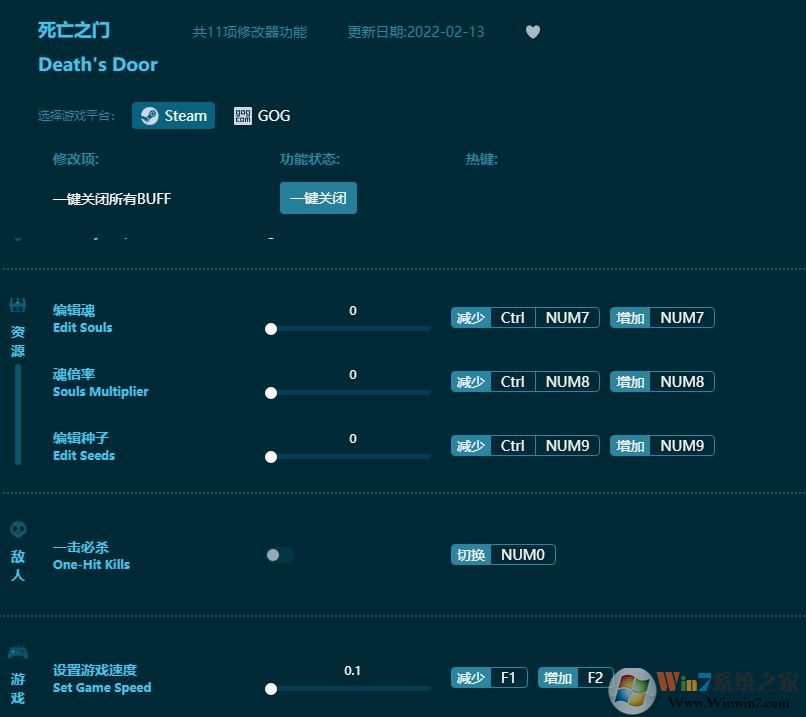This screenshot has height=717, width=806.
Task: Select the GOG platform option
Action: click(x=262, y=116)
